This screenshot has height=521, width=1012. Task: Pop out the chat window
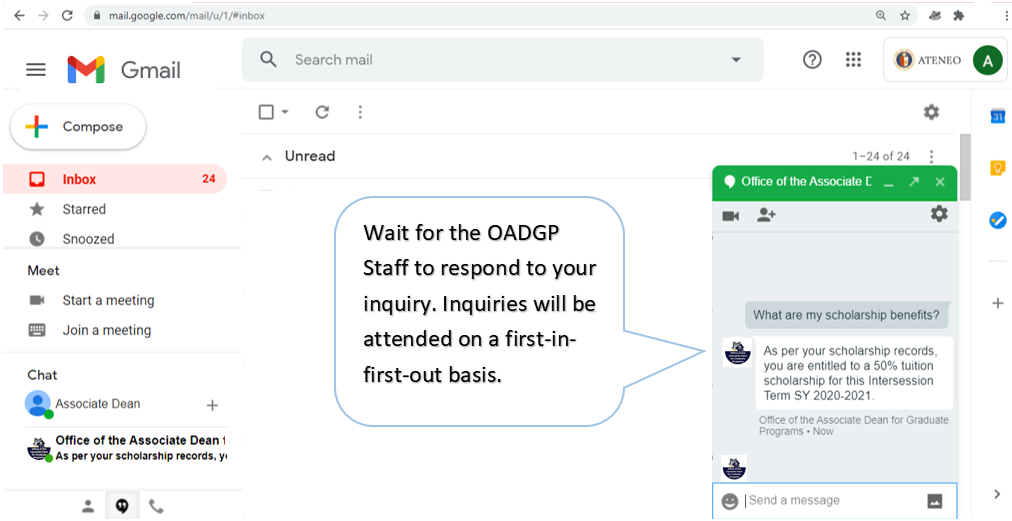pos(914,182)
